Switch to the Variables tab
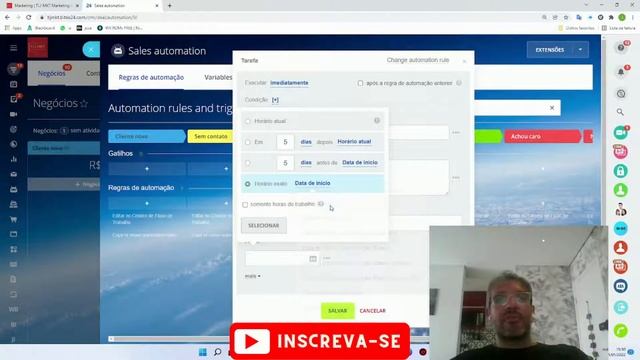Screen dimensions: 640x360 [x=218, y=77]
